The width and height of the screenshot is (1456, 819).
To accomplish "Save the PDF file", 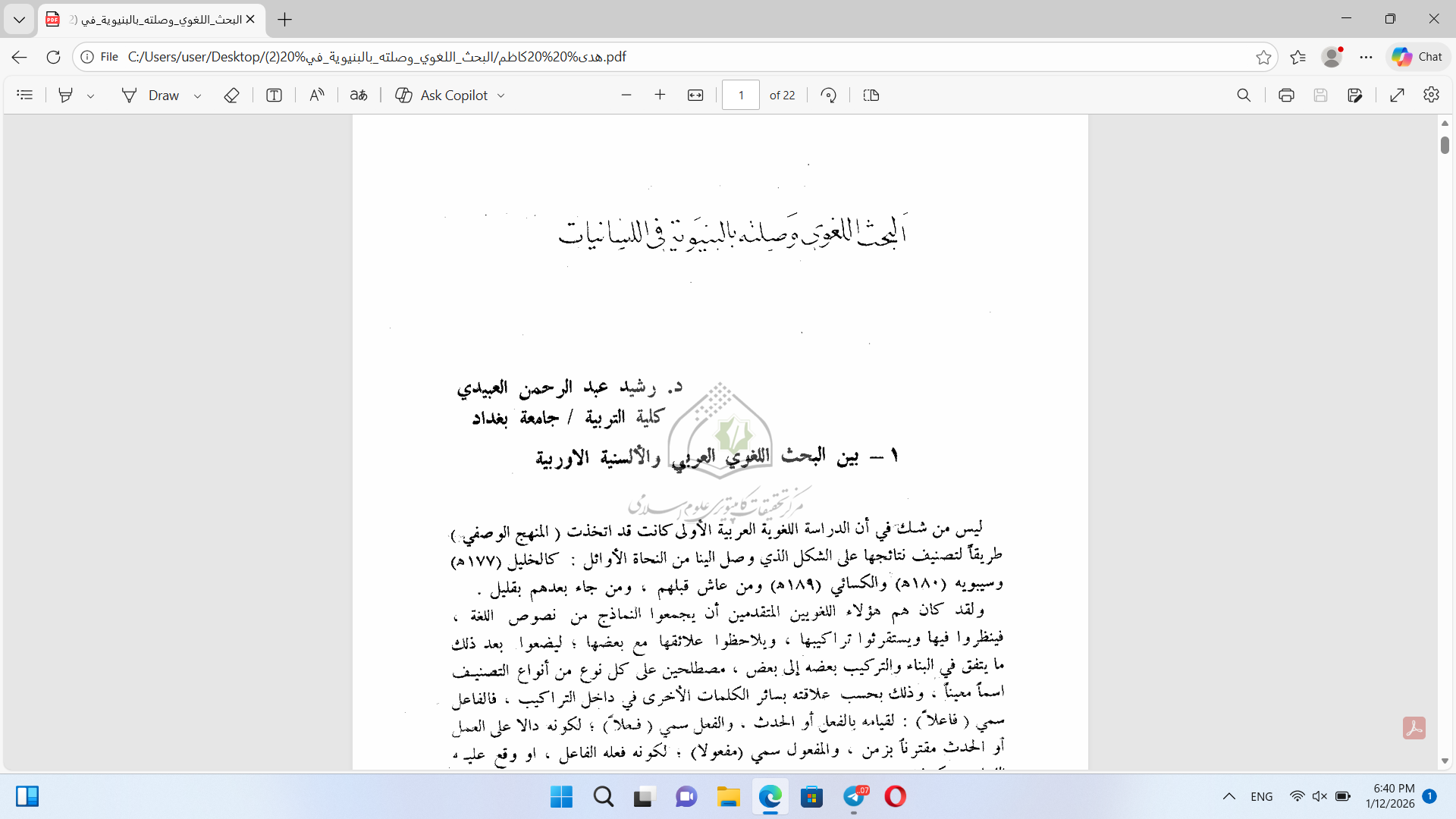I will tap(1320, 95).
